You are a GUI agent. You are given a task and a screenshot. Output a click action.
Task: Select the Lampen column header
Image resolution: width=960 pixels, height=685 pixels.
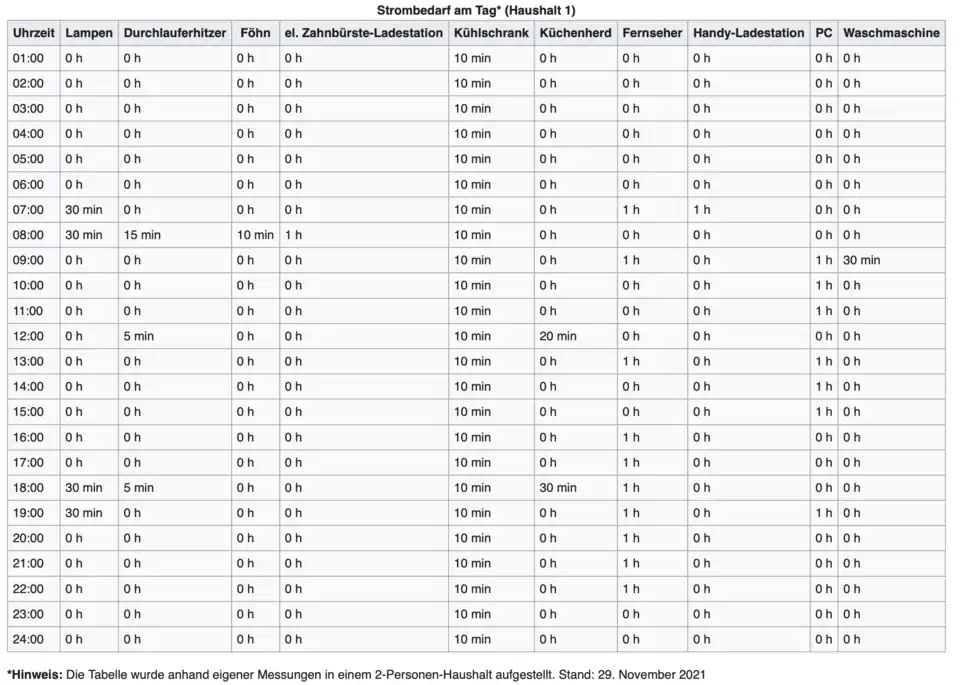pyautogui.click(x=89, y=33)
